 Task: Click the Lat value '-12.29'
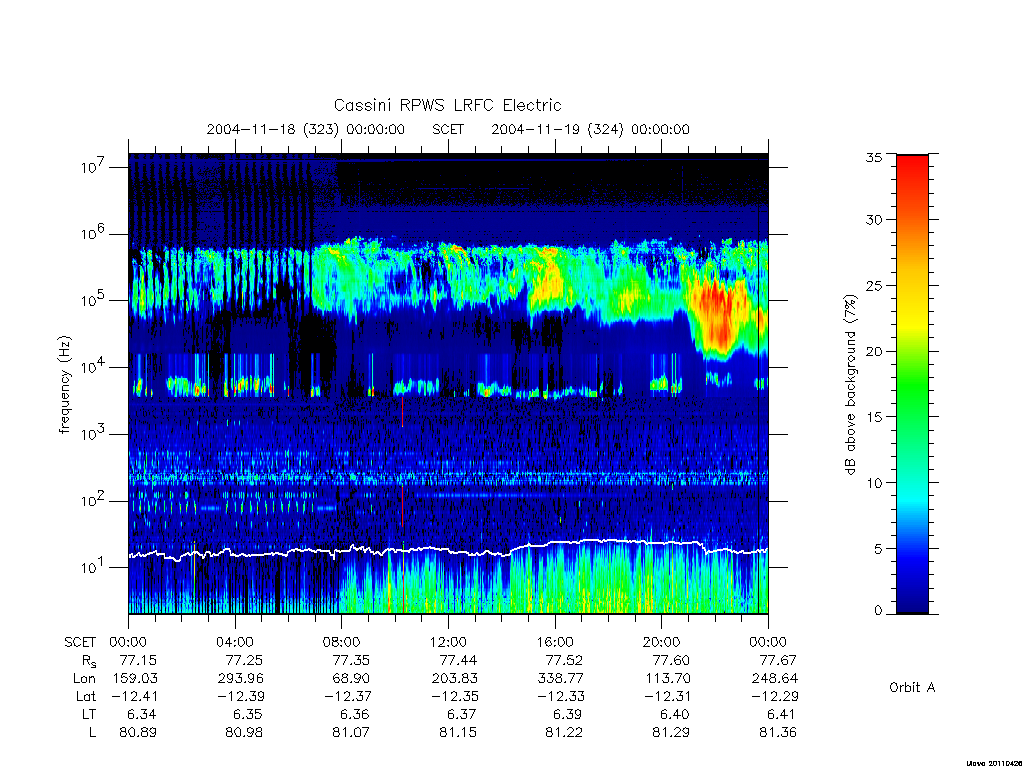point(775,696)
